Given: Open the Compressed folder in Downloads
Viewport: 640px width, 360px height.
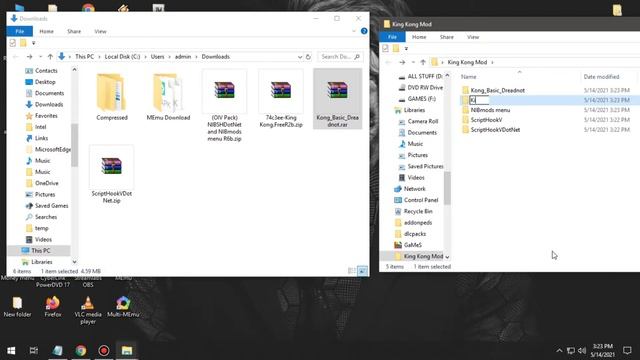Looking at the screenshot, I should tap(112, 97).
